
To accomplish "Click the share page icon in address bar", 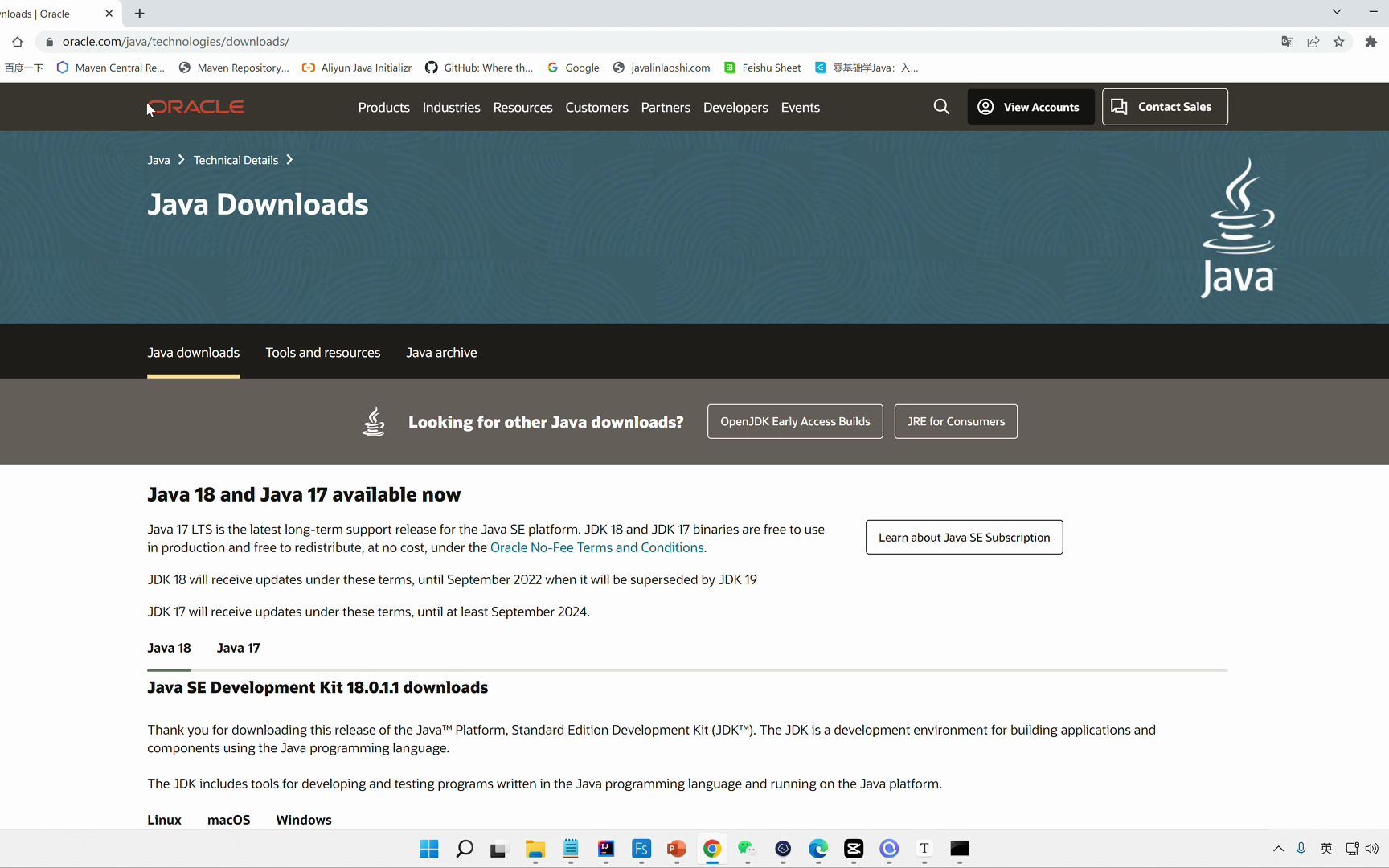I will (1313, 42).
